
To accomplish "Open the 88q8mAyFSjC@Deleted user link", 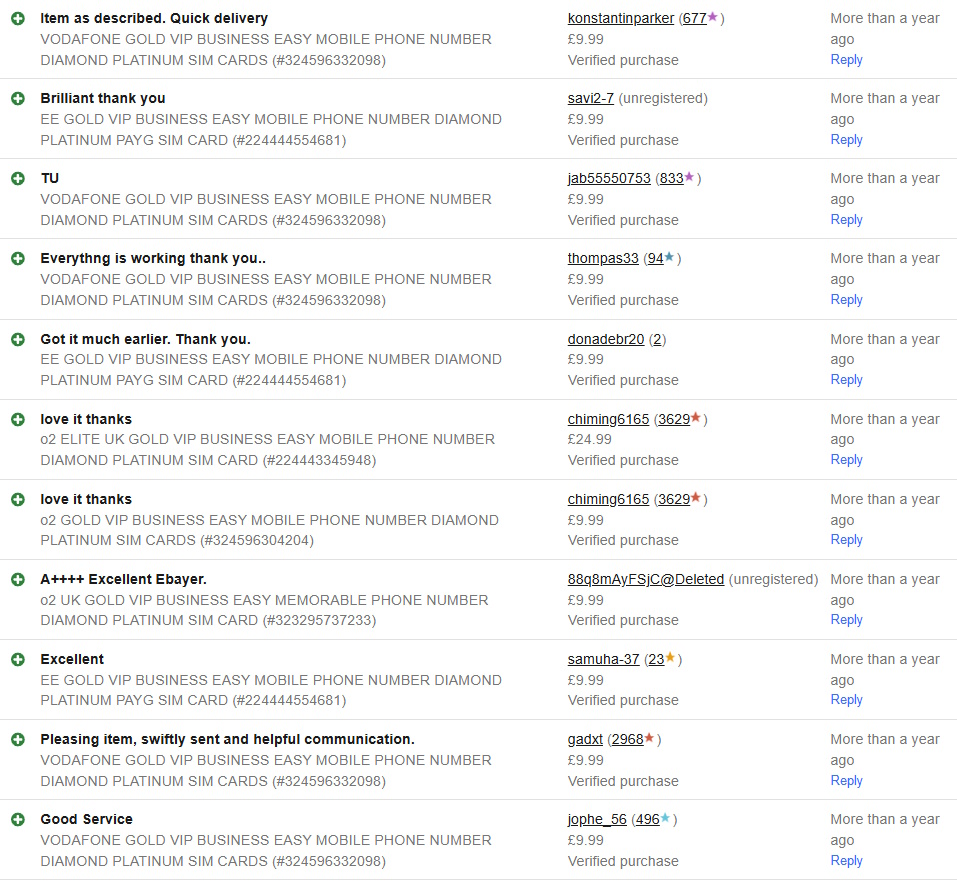I will [x=645, y=579].
